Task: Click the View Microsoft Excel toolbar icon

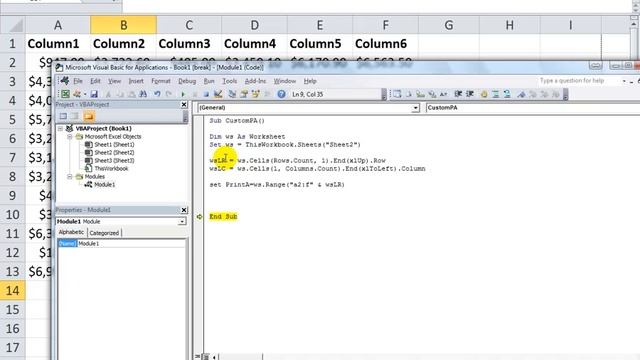Action: pyautogui.click(x=65, y=94)
